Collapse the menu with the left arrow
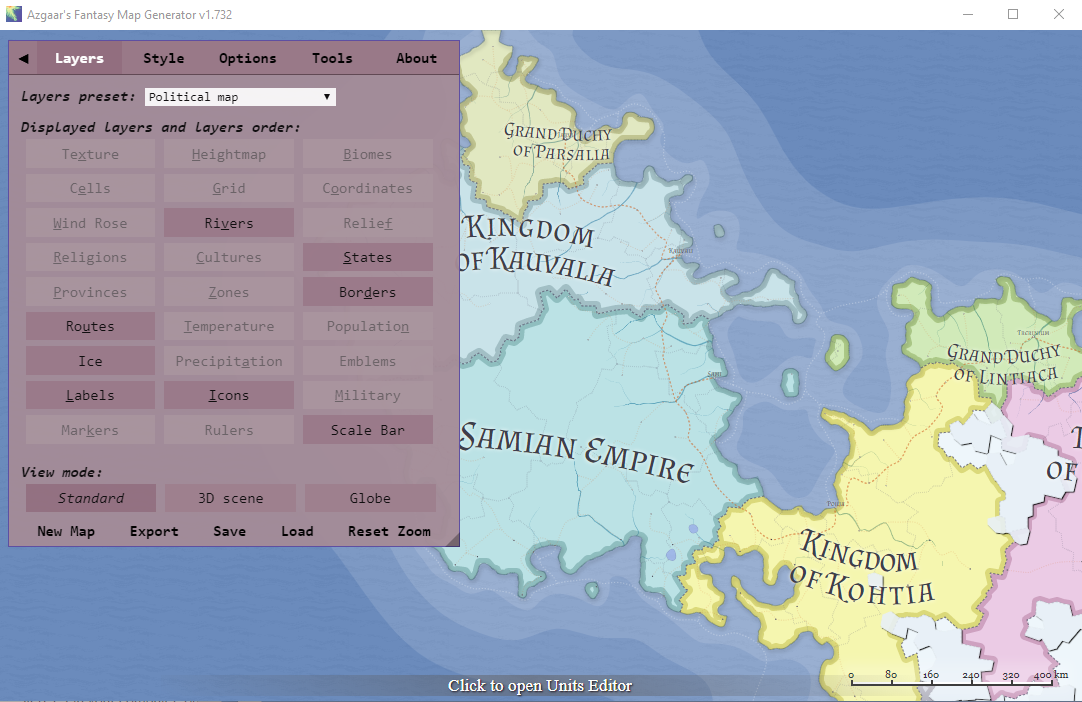Image resolution: width=1082 pixels, height=702 pixels. click(x=23, y=59)
